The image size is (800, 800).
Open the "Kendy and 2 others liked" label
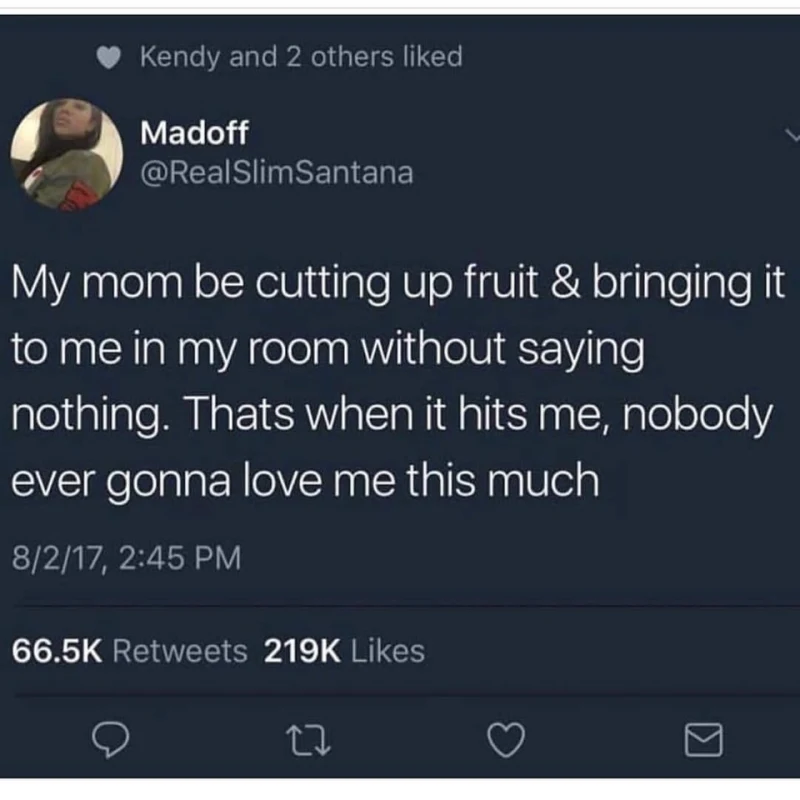tap(302, 56)
